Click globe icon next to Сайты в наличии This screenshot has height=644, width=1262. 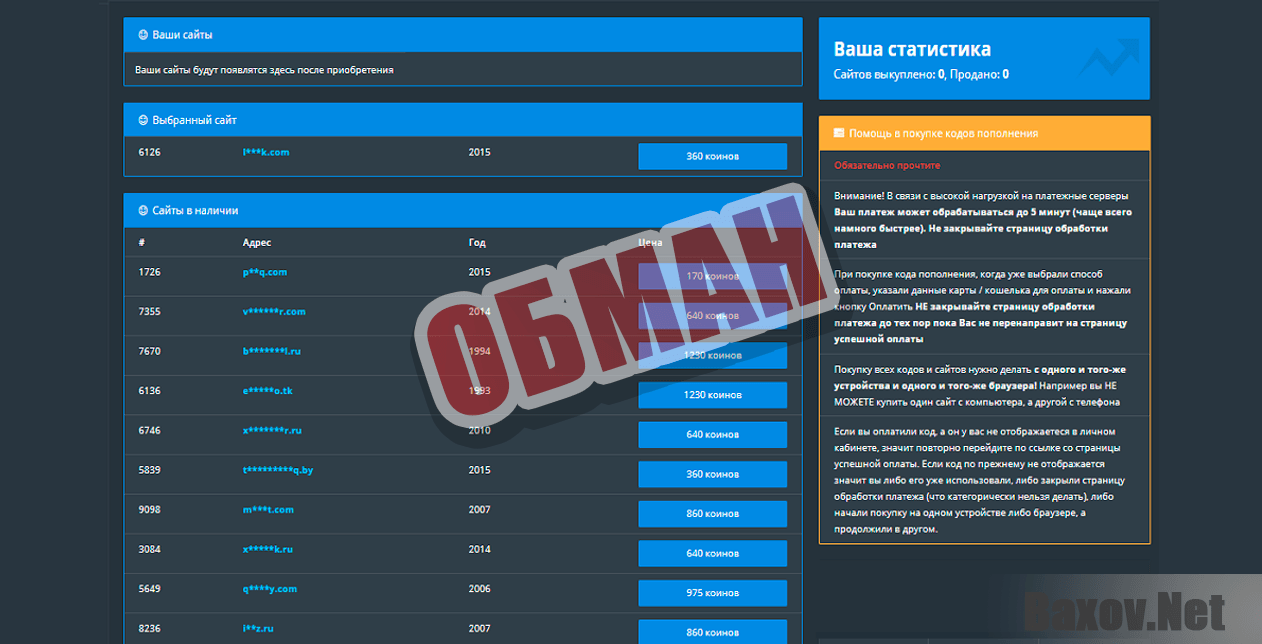tap(143, 211)
